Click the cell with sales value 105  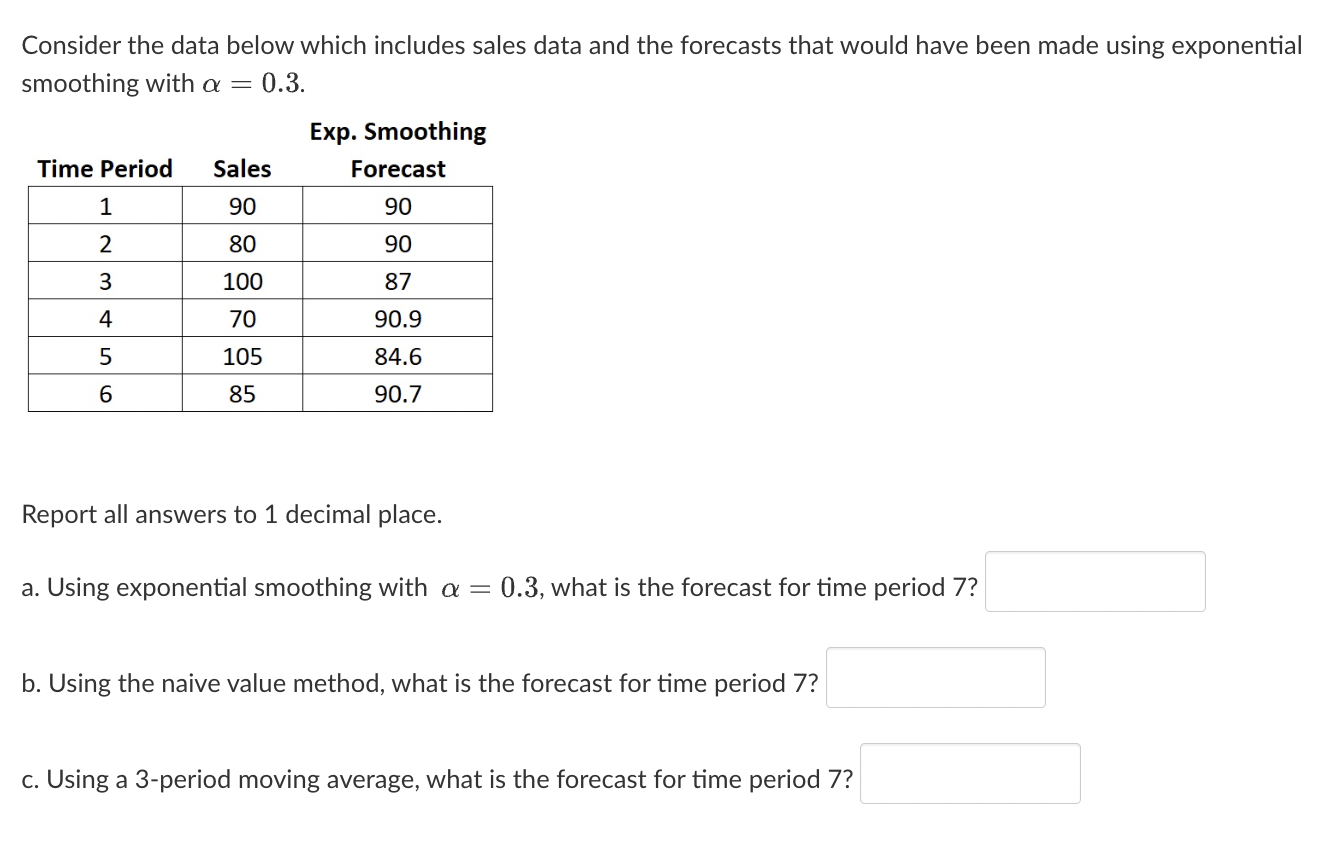240,356
